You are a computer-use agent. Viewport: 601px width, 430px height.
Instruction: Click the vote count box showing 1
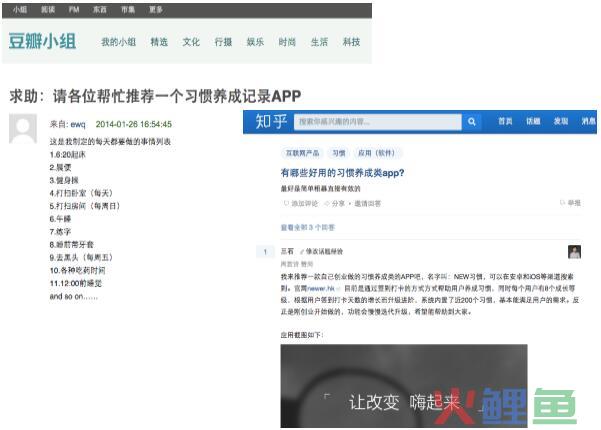[x=265, y=252]
